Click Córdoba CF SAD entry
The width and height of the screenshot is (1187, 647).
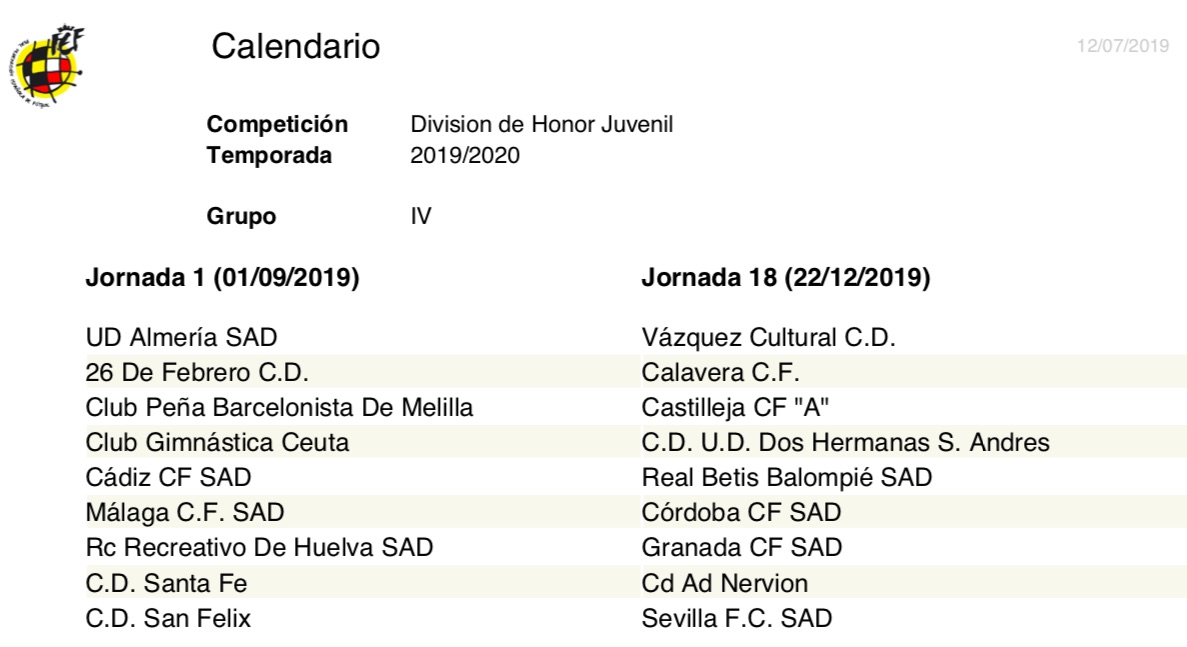(741, 512)
